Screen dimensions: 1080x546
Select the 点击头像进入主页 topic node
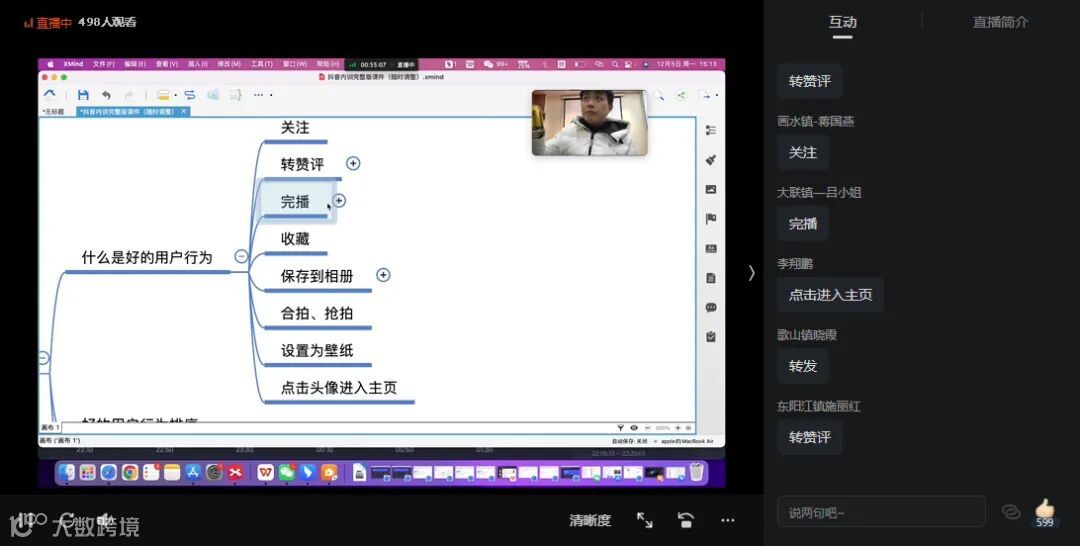339,388
